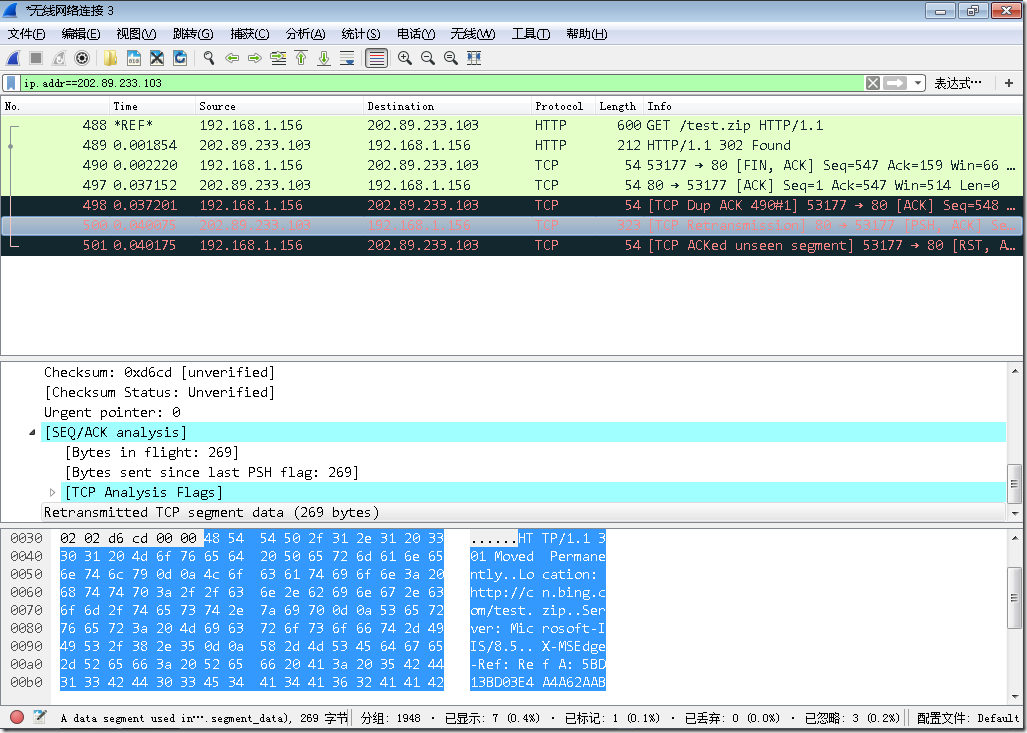Open the 帮助(H) menu
Viewport: 1027px width, 733px height.
click(586, 34)
